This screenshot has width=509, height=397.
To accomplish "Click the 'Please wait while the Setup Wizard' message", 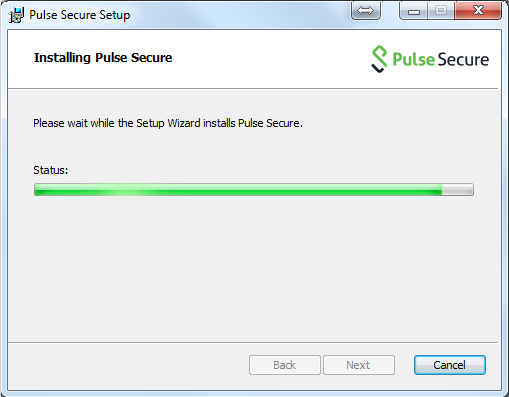I will pos(168,123).
